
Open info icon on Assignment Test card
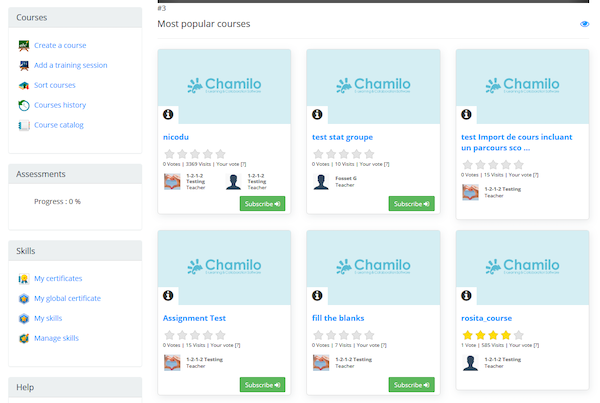tap(168, 295)
